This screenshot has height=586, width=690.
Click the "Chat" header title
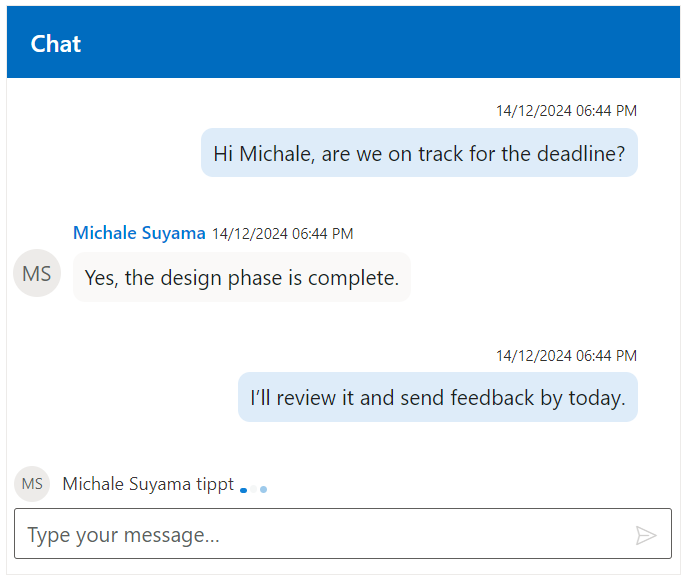point(56,44)
